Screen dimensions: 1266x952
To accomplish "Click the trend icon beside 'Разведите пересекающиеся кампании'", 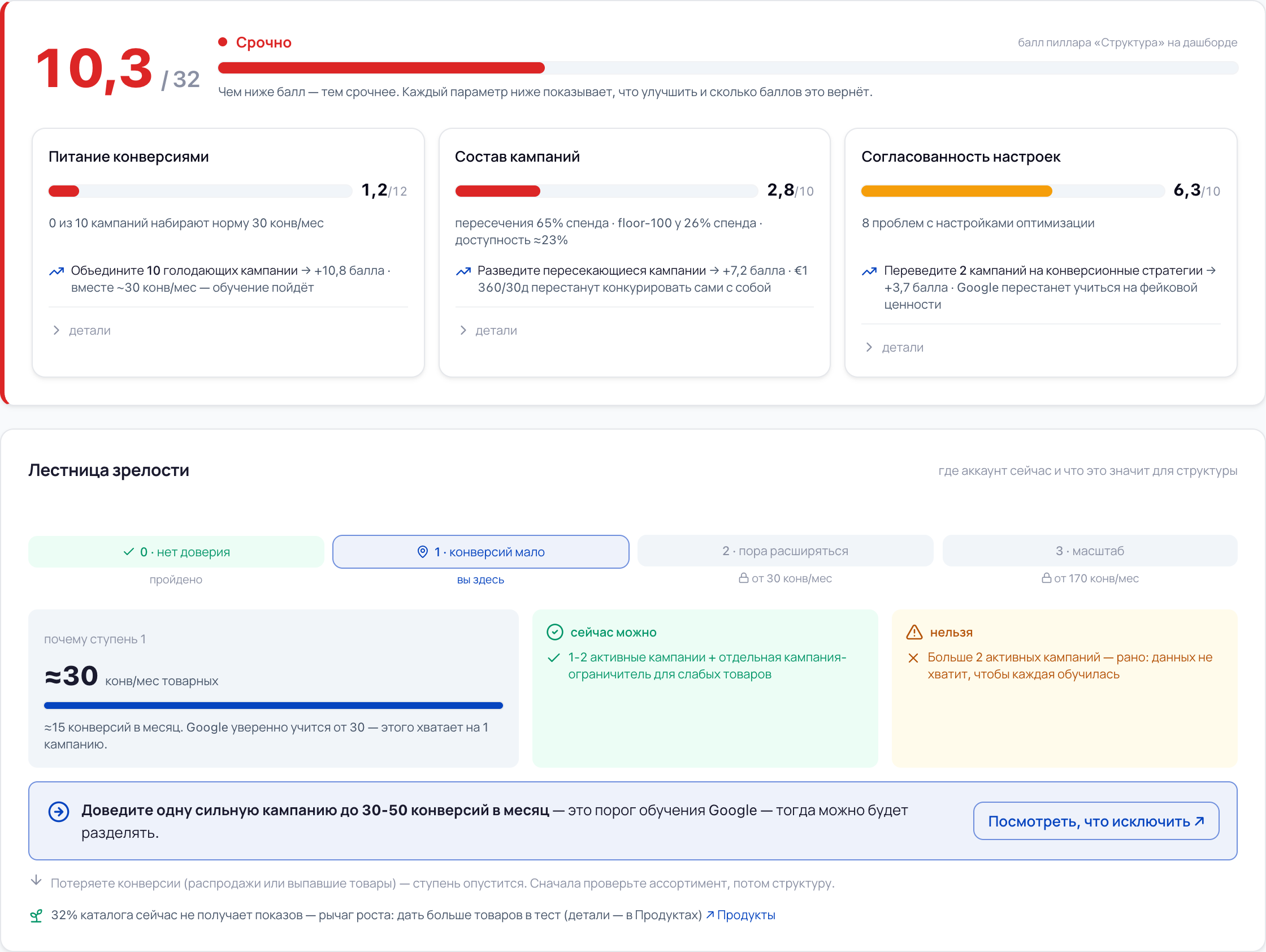I will tap(463, 271).
